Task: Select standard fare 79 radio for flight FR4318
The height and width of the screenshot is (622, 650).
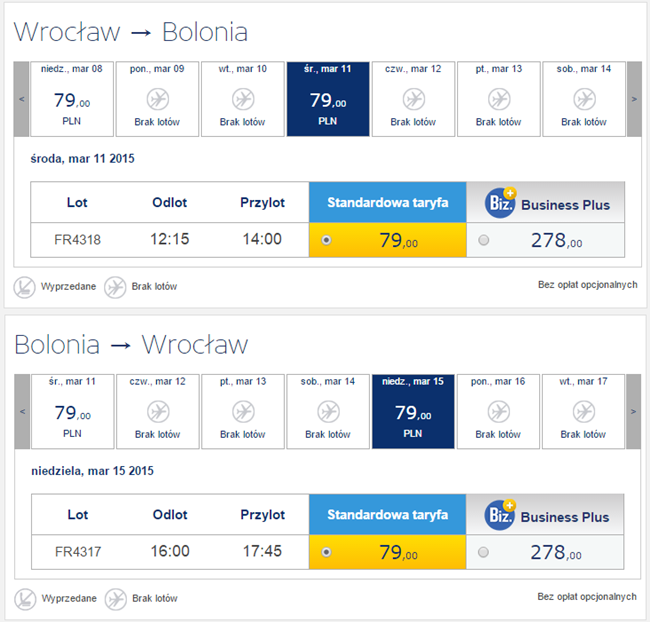Action: point(326,240)
